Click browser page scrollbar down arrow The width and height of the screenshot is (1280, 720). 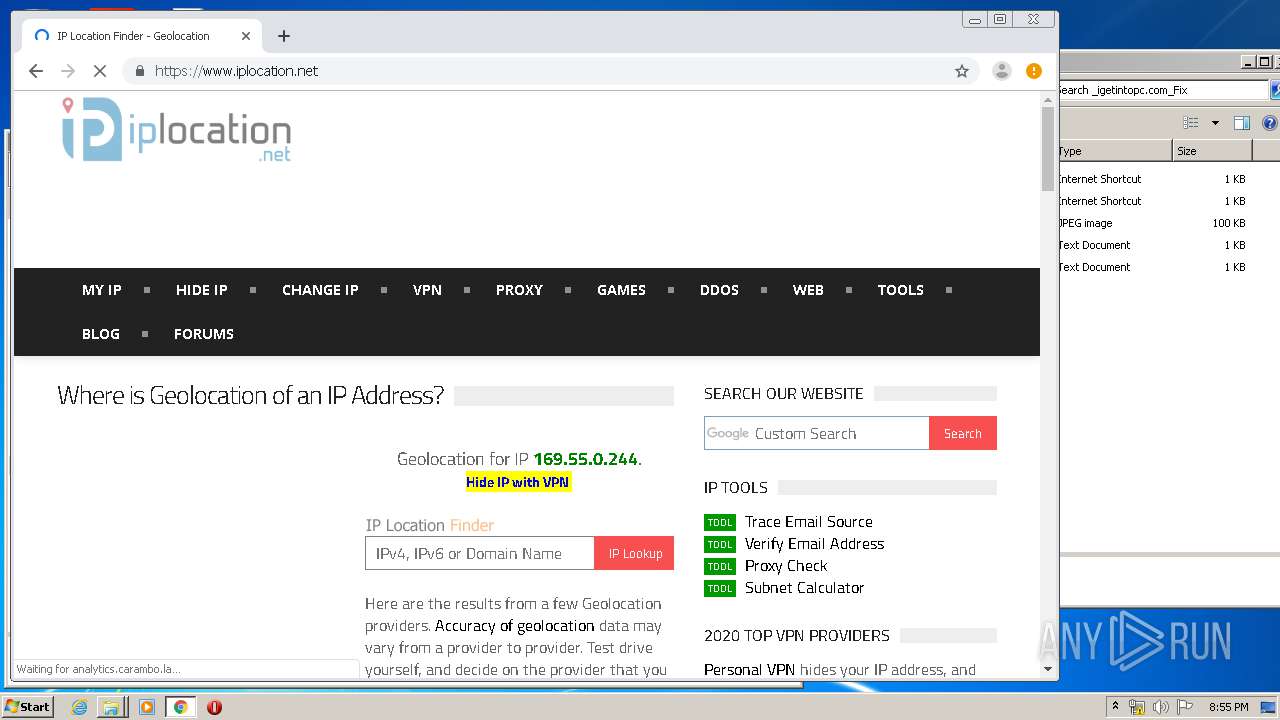tap(1048, 669)
